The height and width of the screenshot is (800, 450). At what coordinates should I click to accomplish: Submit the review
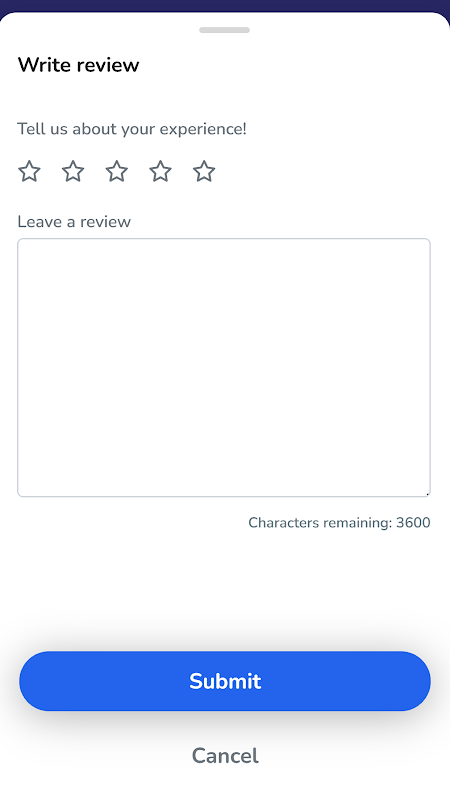click(225, 681)
